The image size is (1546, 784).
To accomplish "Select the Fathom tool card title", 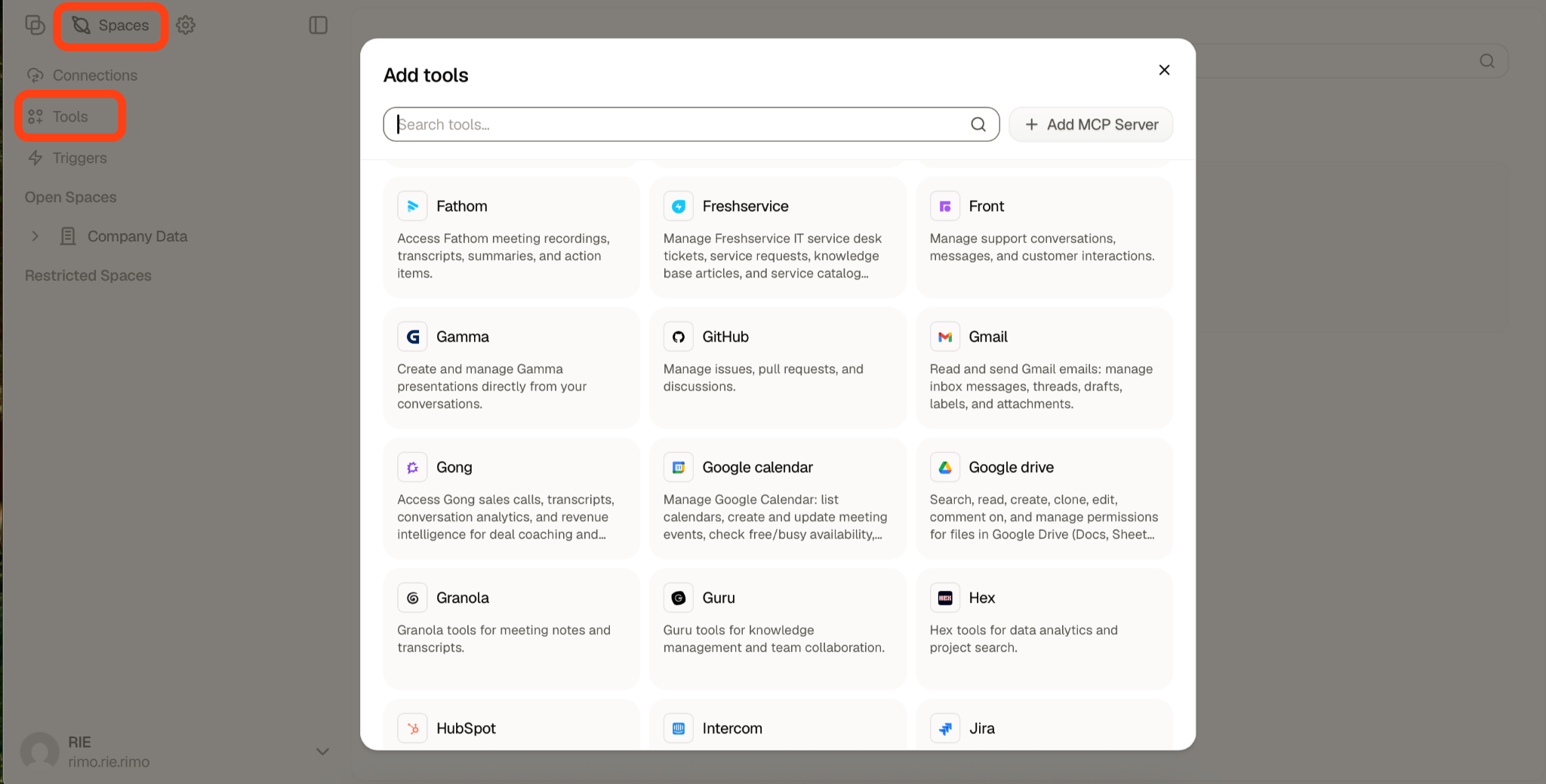I will coord(462,206).
